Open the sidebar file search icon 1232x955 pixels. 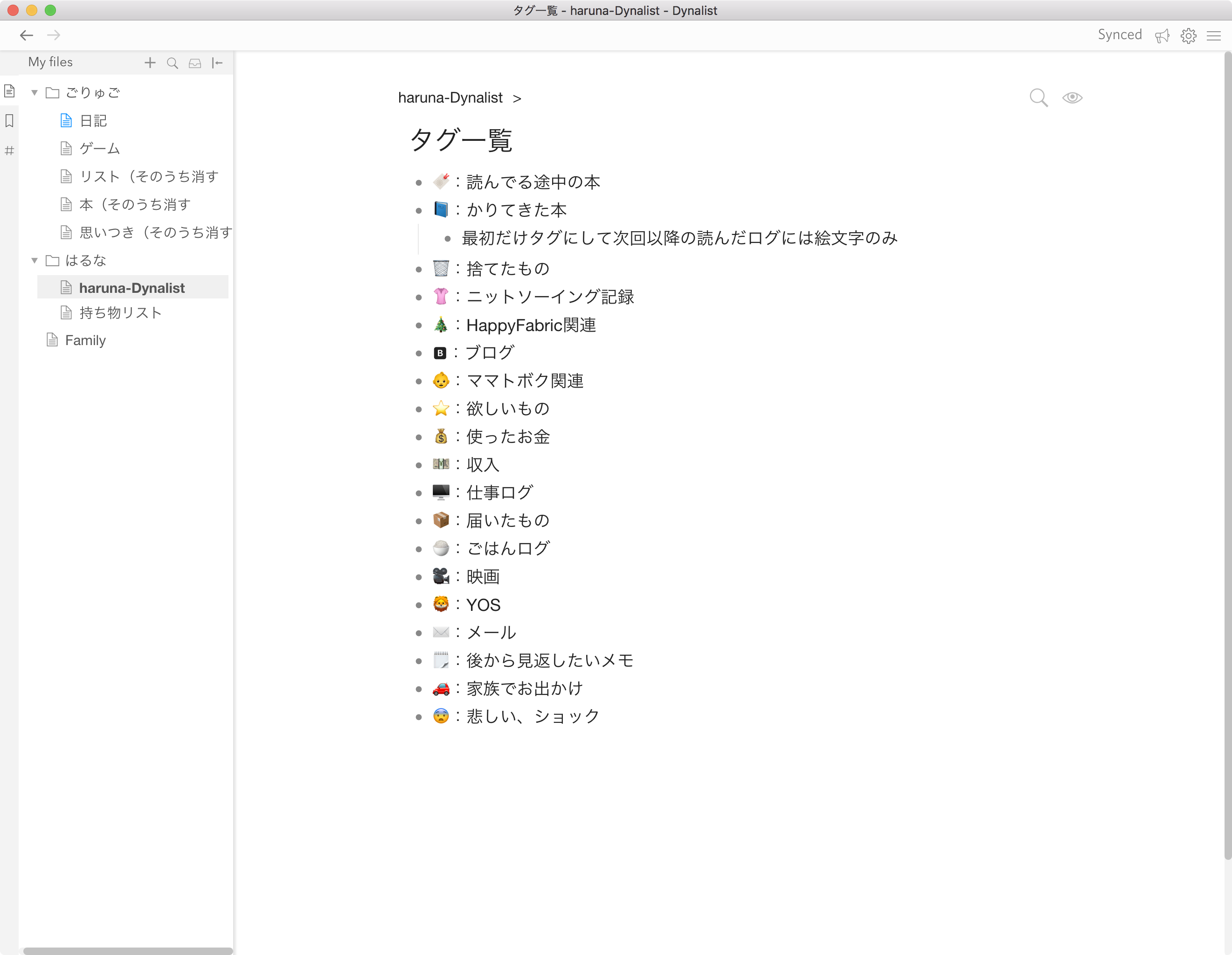click(172, 62)
